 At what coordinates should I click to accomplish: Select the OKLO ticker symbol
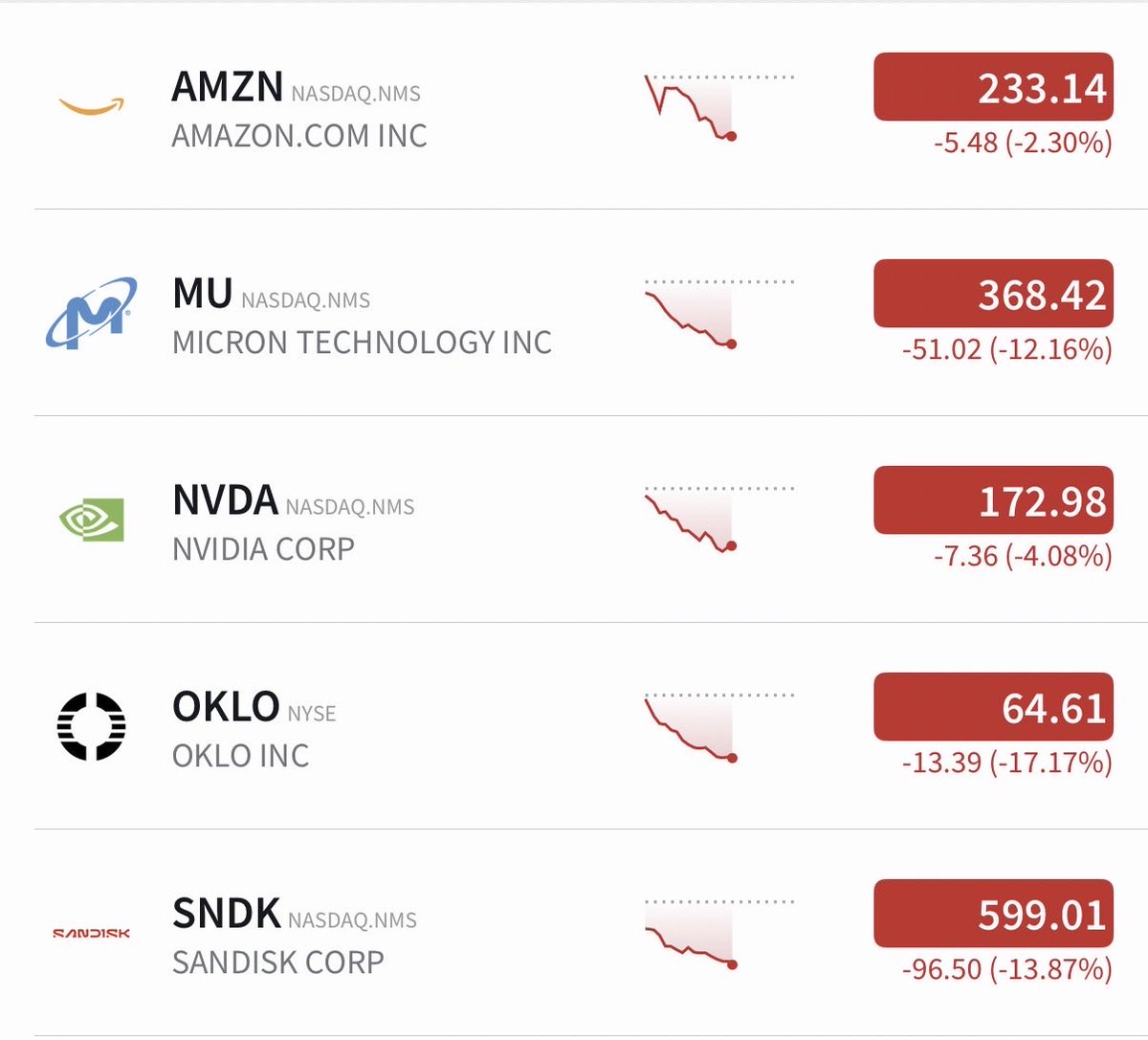[x=226, y=708]
